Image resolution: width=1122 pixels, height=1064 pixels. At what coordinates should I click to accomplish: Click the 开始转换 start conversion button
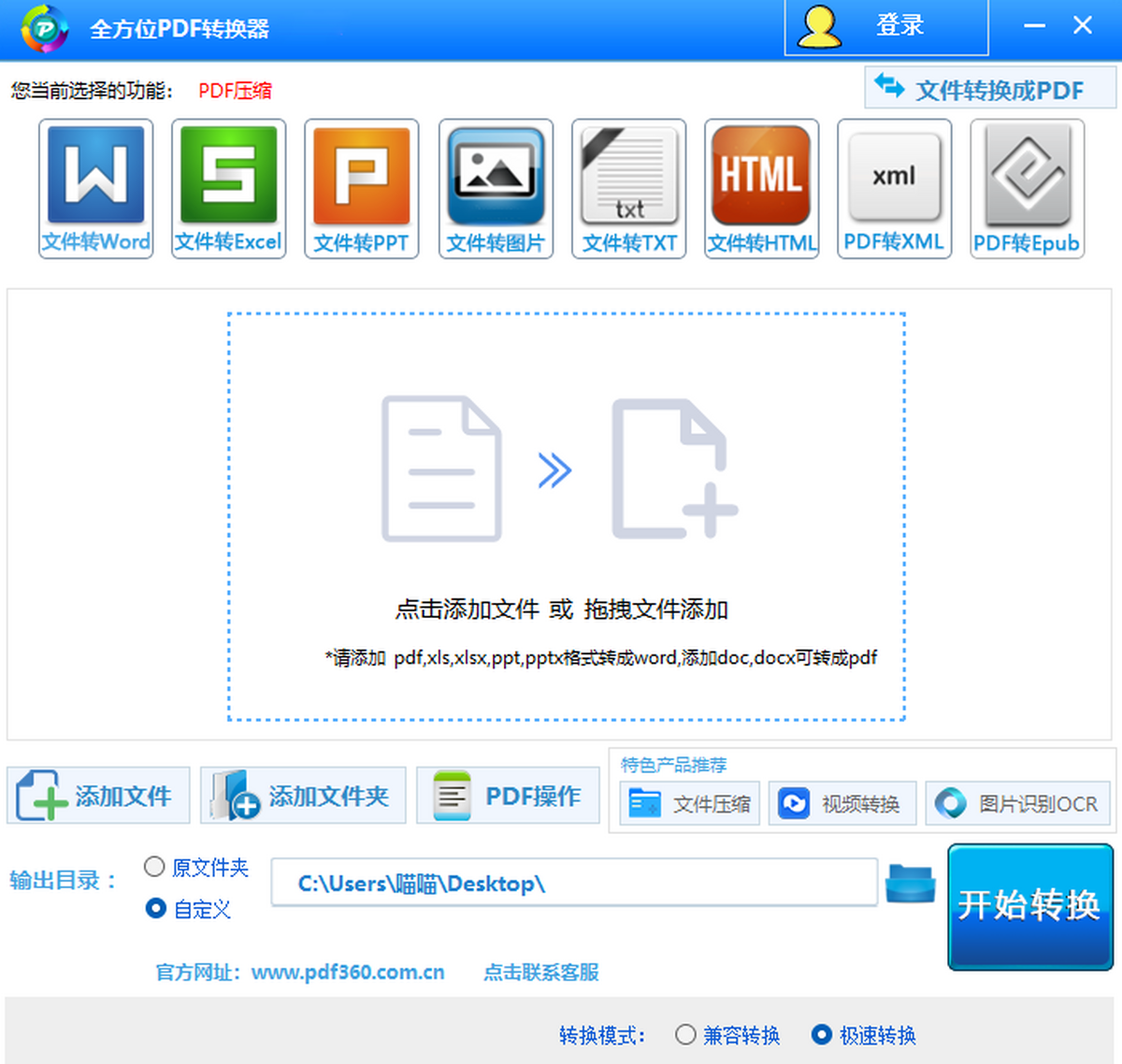click(1029, 907)
